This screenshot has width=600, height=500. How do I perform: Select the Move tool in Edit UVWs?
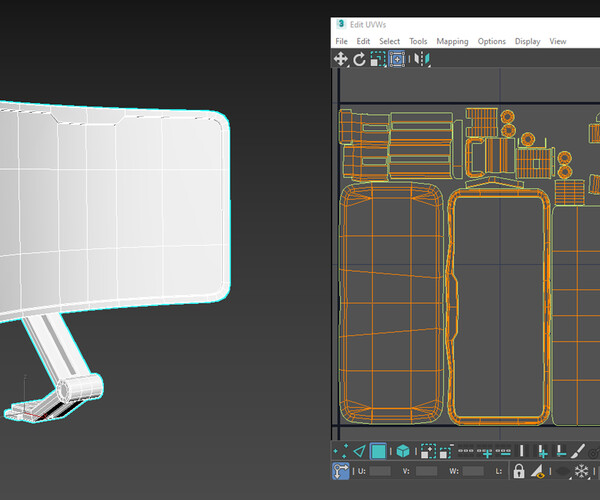340,59
